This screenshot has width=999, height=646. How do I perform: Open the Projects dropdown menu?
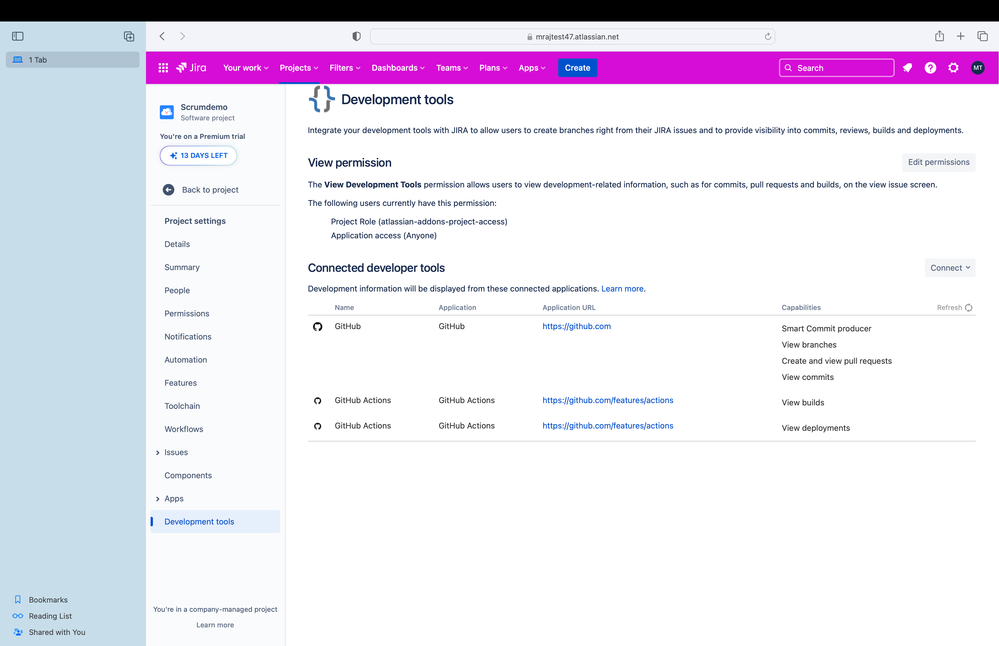(299, 68)
